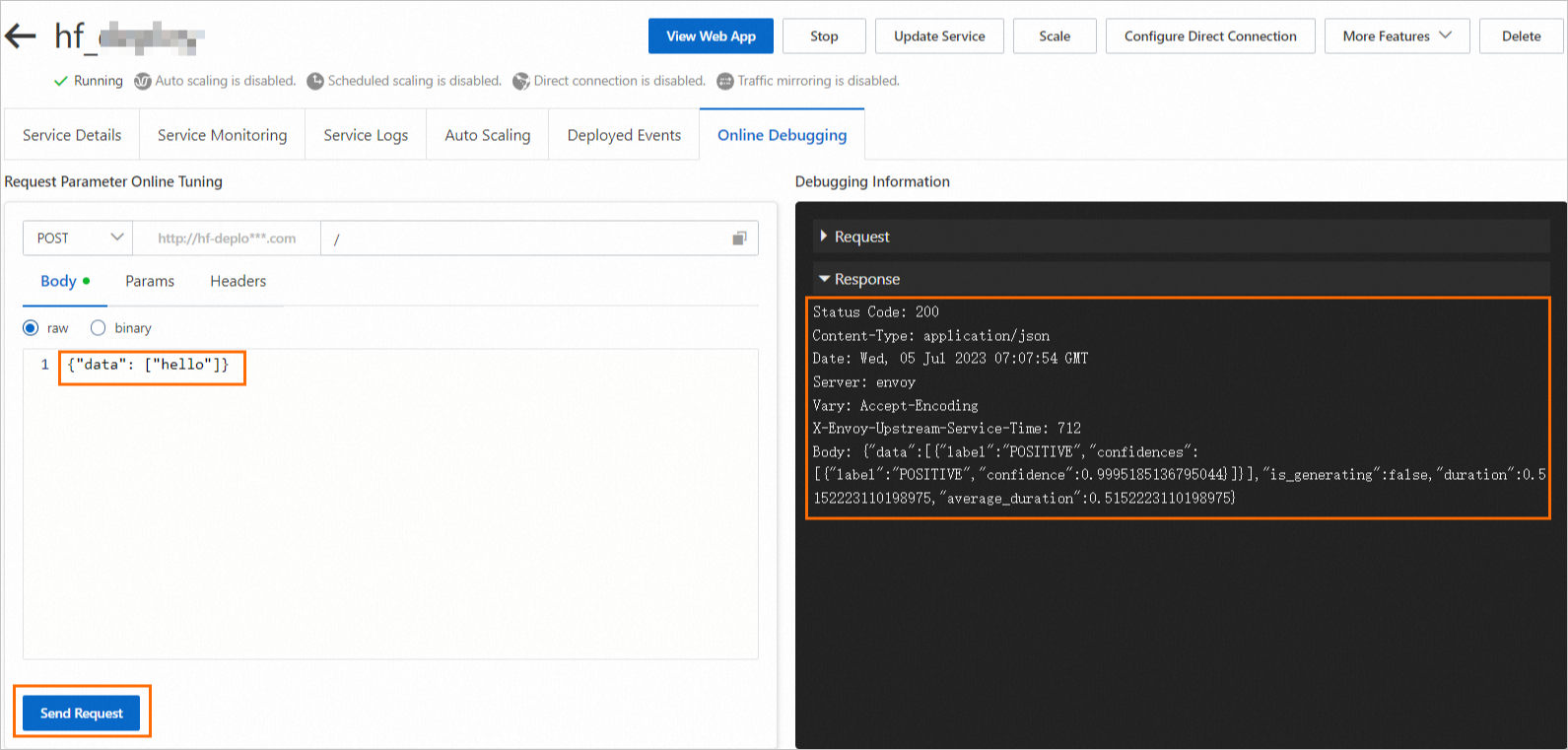Image resolution: width=1568 pixels, height=750 pixels.
Task: Click the Update Service button
Action: click(939, 36)
